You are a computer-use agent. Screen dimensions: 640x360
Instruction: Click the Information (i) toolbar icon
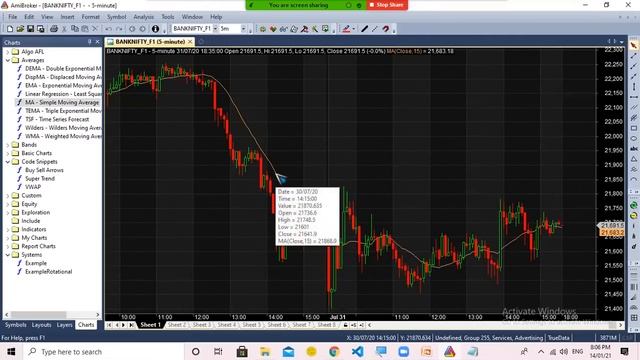point(155,29)
